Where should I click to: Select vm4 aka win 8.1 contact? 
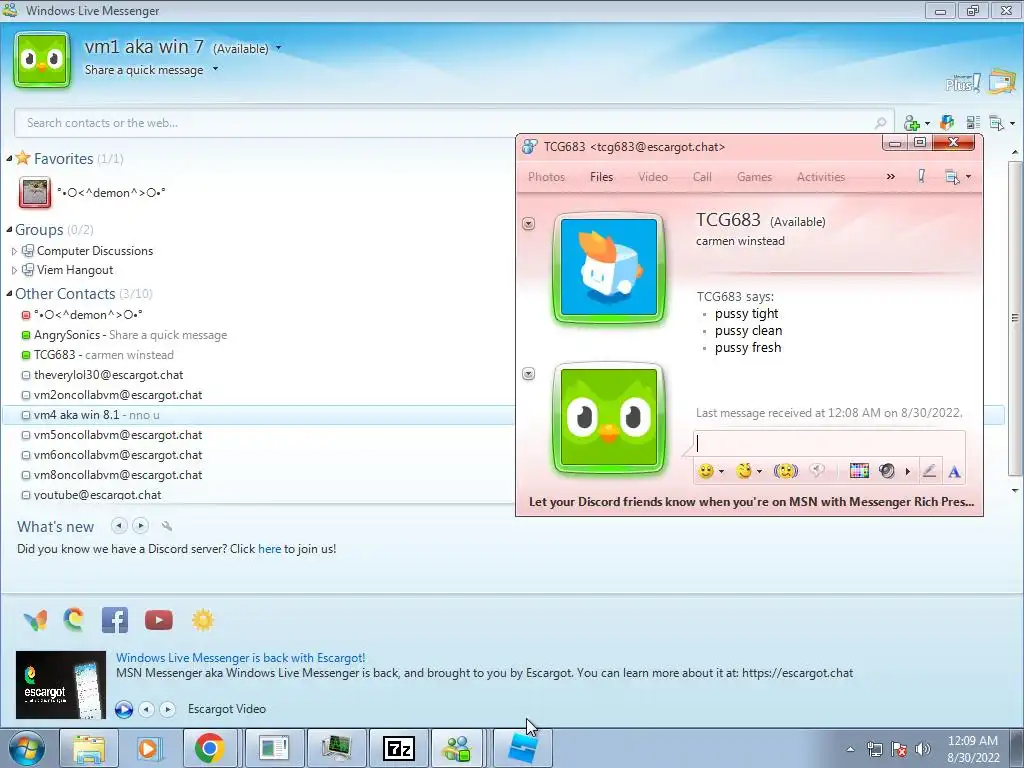point(258,415)
